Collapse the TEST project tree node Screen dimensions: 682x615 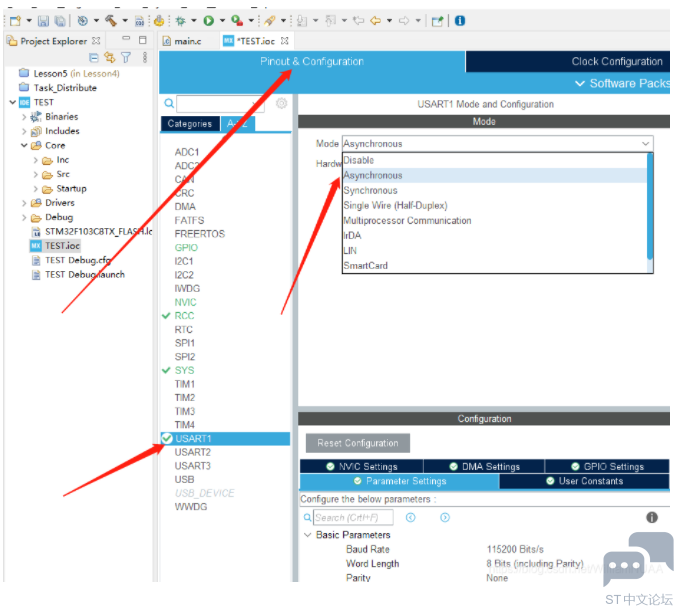(13, 102)
